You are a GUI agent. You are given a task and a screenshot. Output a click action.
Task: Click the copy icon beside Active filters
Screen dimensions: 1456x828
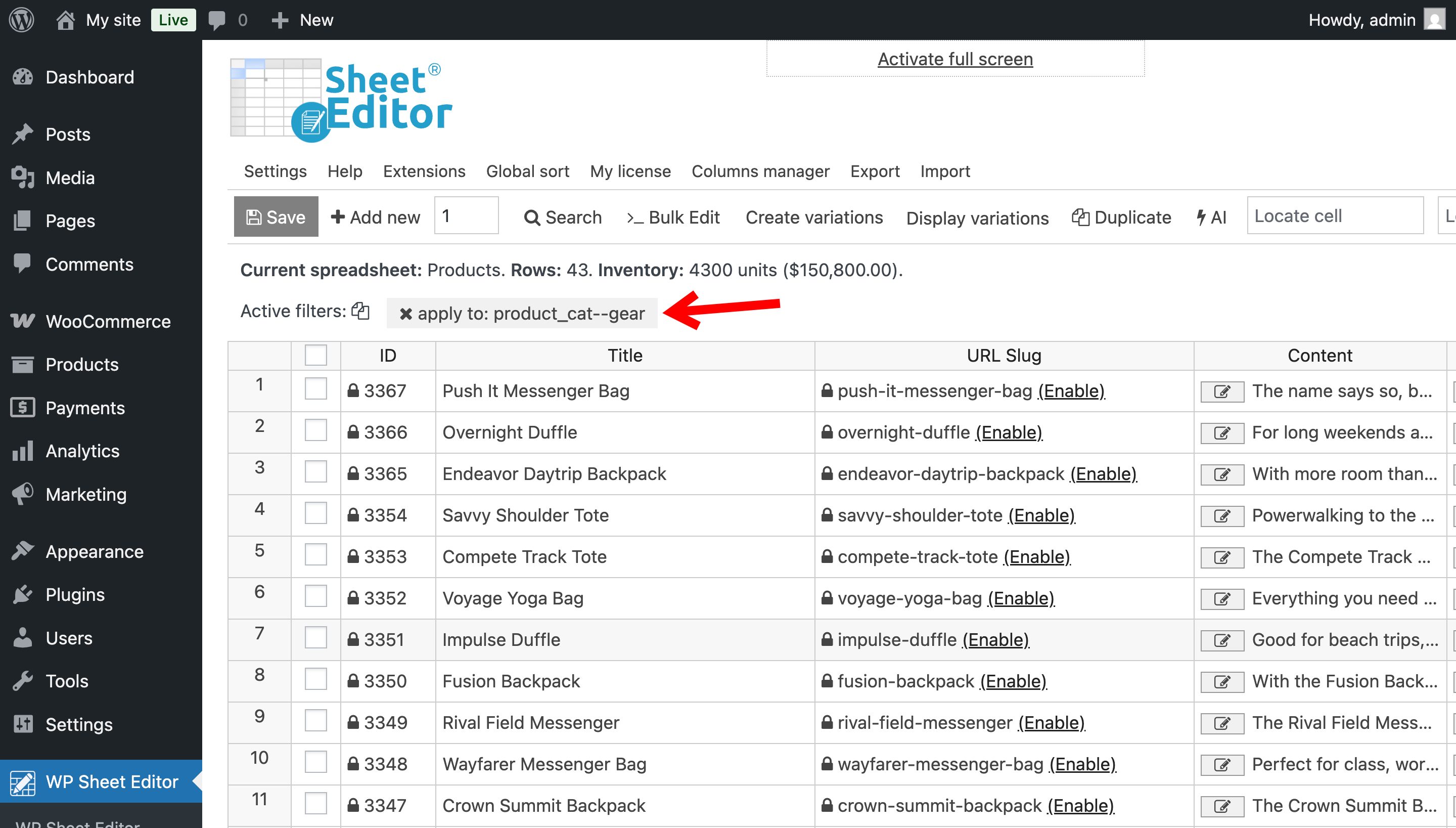(360, 311)
